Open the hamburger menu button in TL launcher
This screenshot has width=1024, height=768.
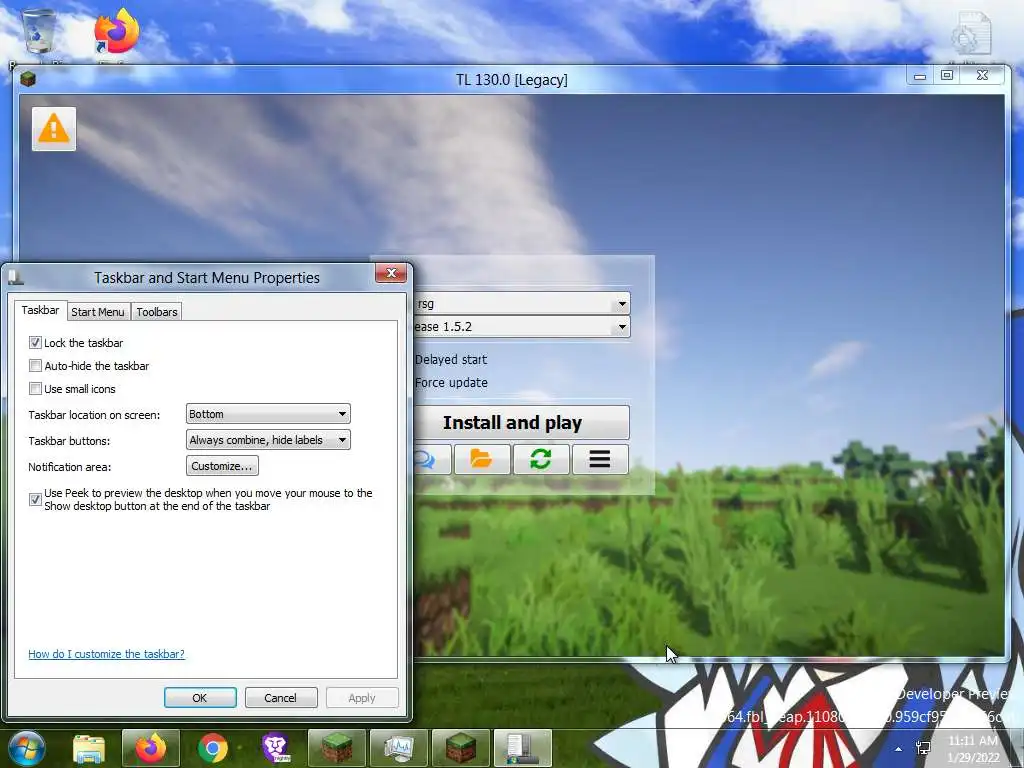tap(600, 459)
